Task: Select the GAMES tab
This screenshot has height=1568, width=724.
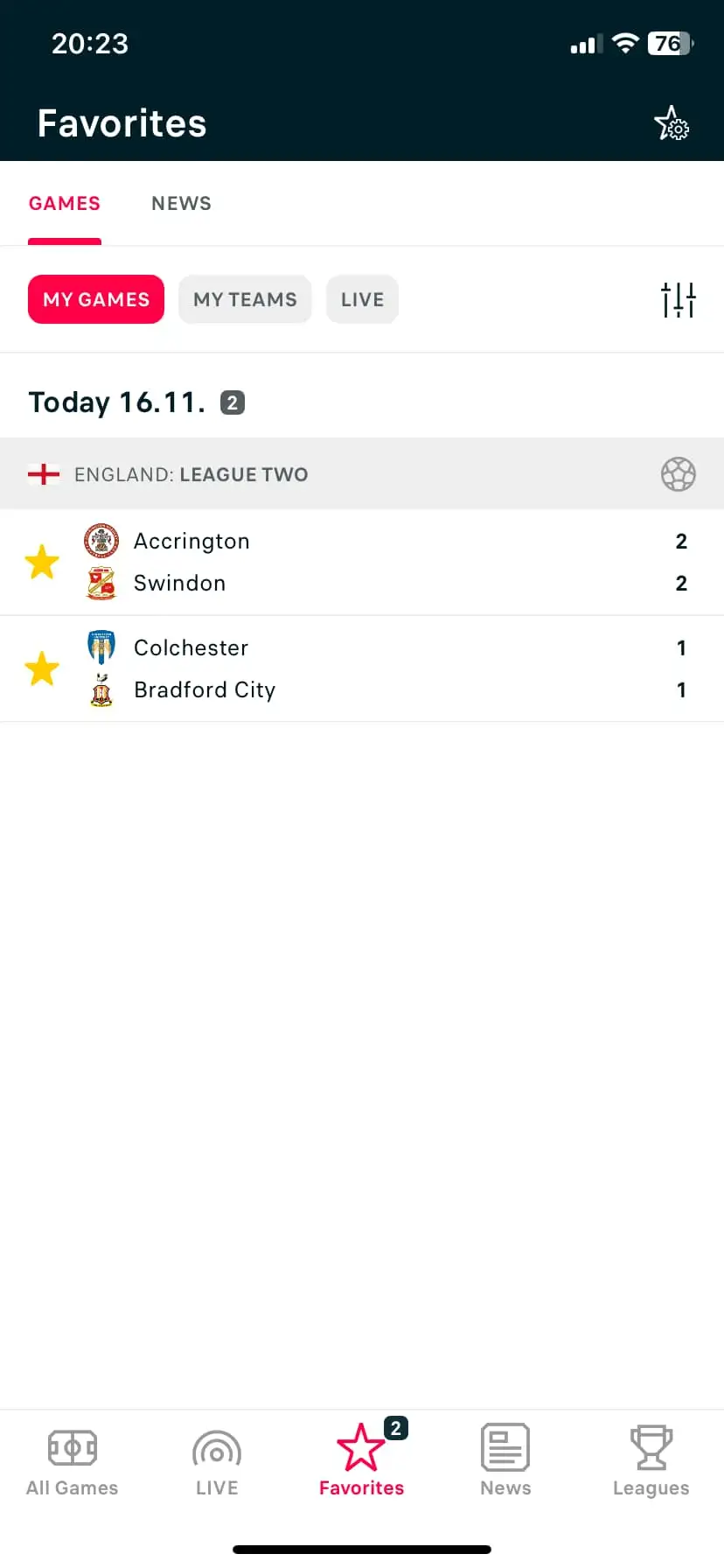Action: point(65,203)
